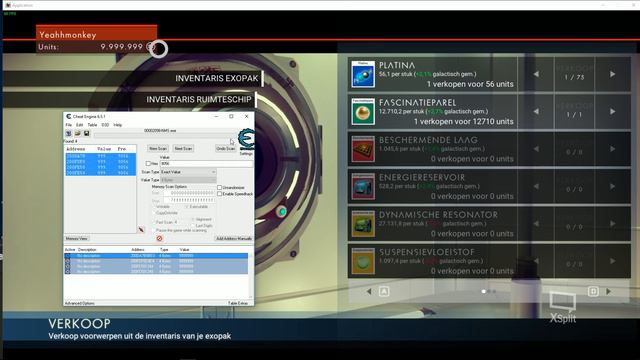Click the Platina item icon
The width and height of the screenshot is (640, 360).
tap(363, 74)
